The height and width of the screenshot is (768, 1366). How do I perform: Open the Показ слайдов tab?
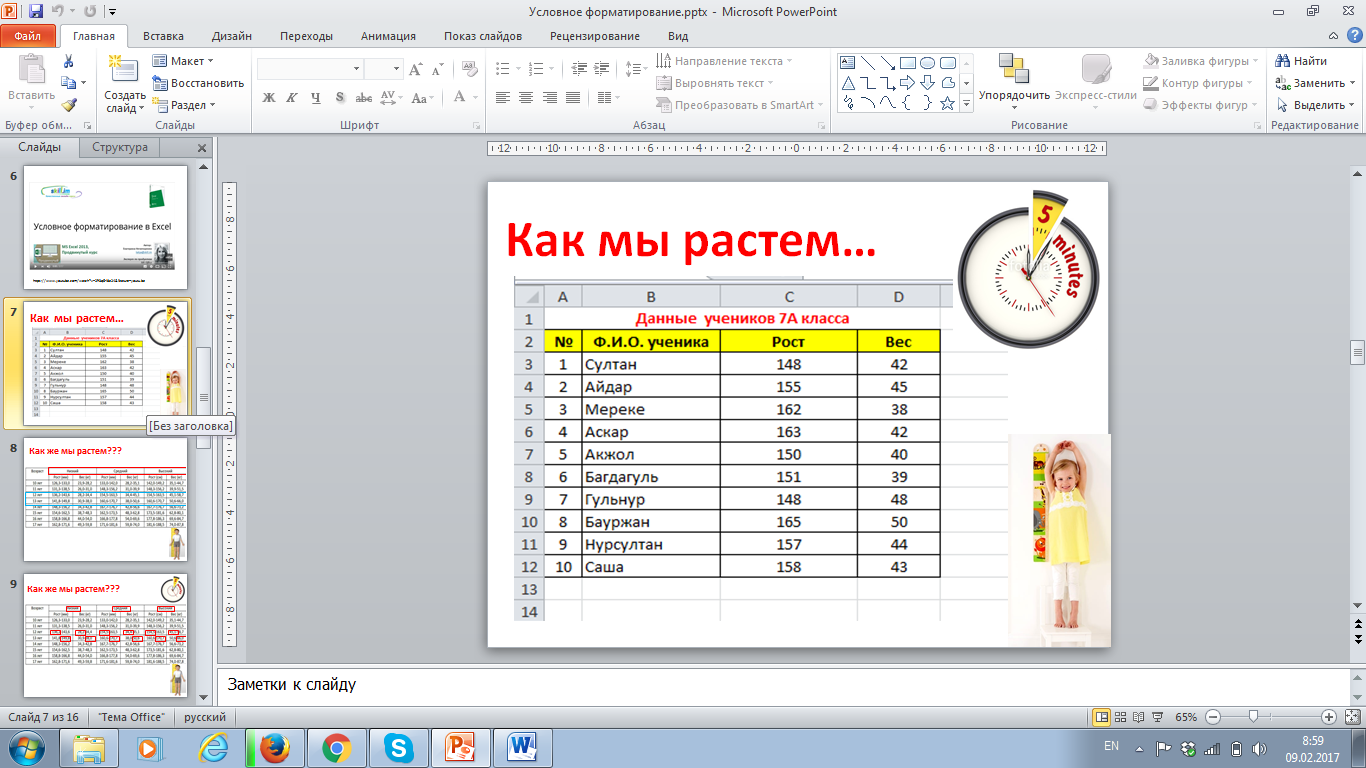pos(483,36)
